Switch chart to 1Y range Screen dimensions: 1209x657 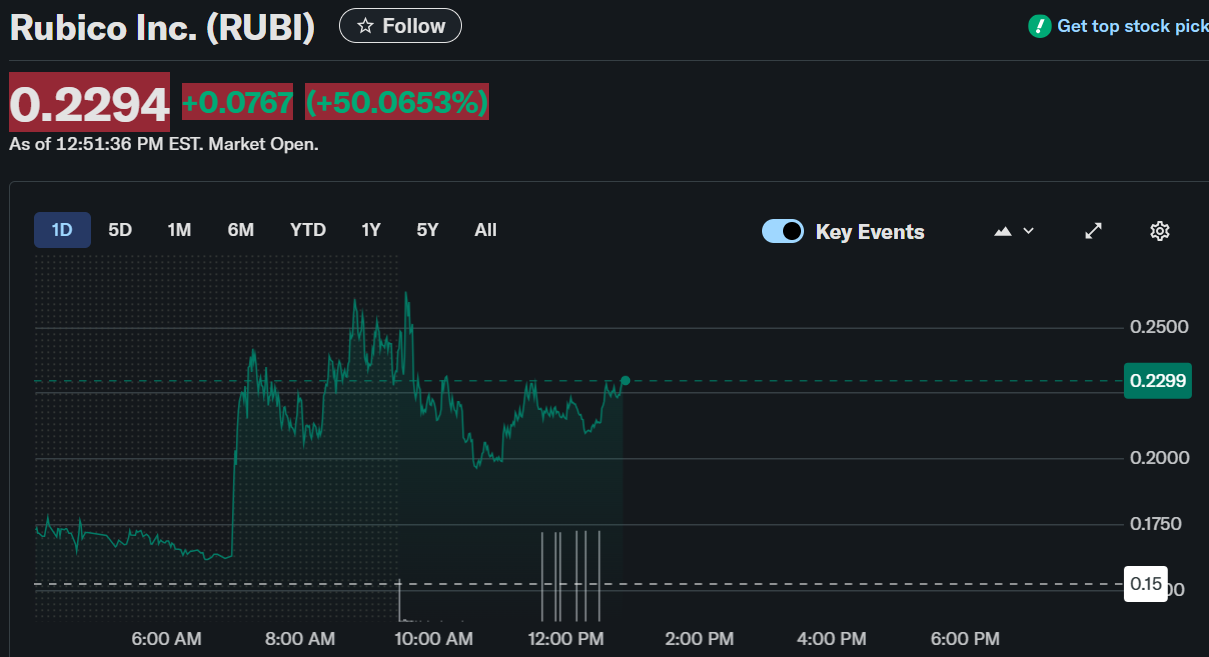tap(371, 230)
